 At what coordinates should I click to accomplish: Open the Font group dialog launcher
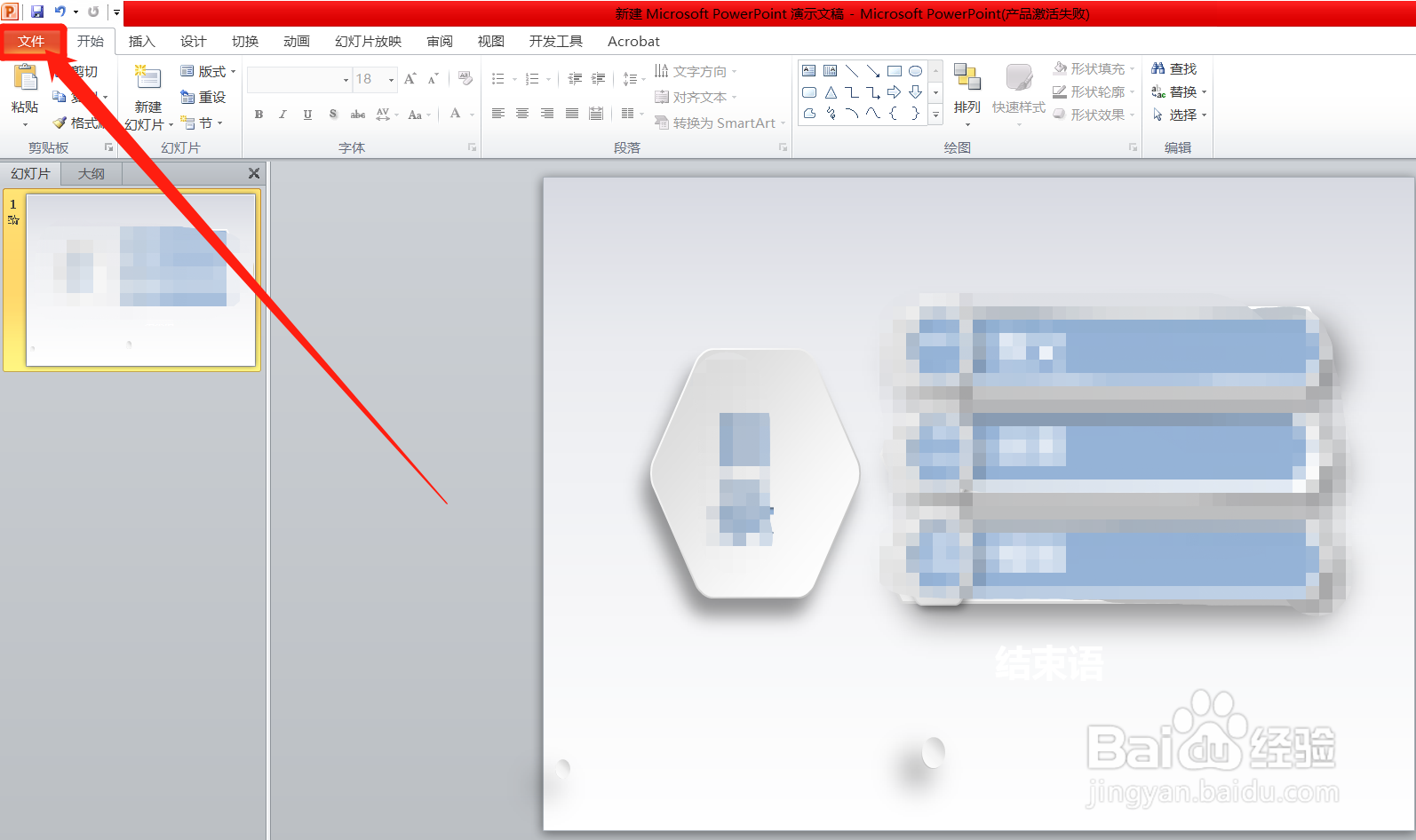click(473, 147)
